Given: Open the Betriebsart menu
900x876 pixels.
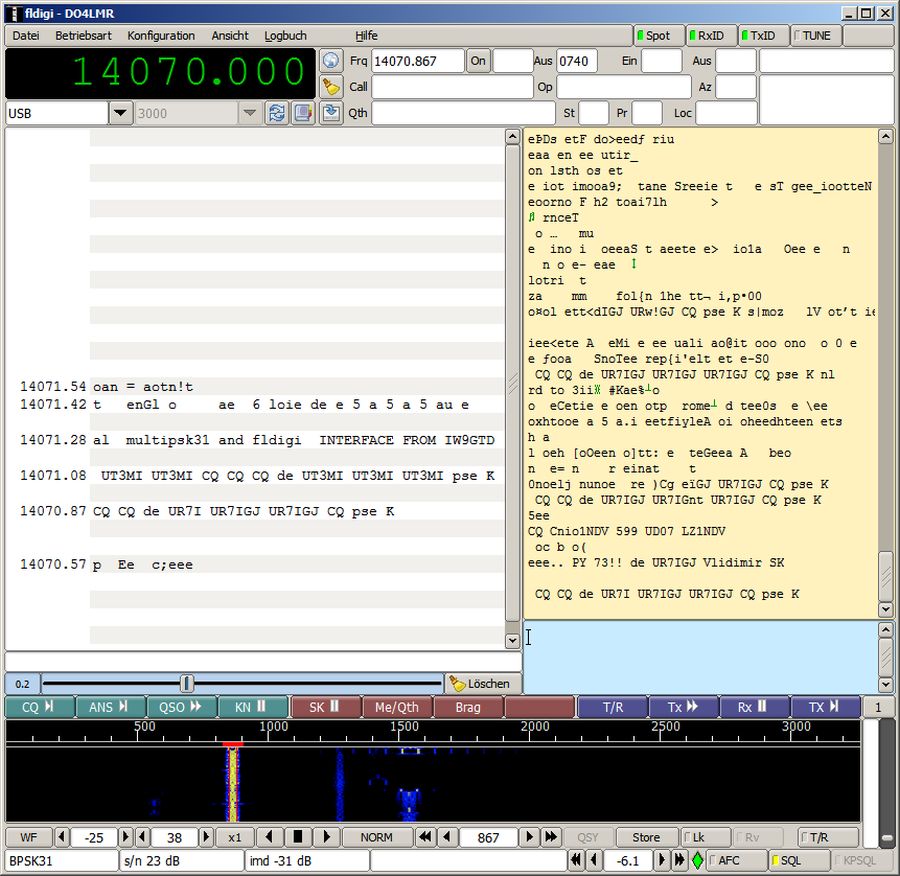Looking at the screenshot, I should pos(84,35).
